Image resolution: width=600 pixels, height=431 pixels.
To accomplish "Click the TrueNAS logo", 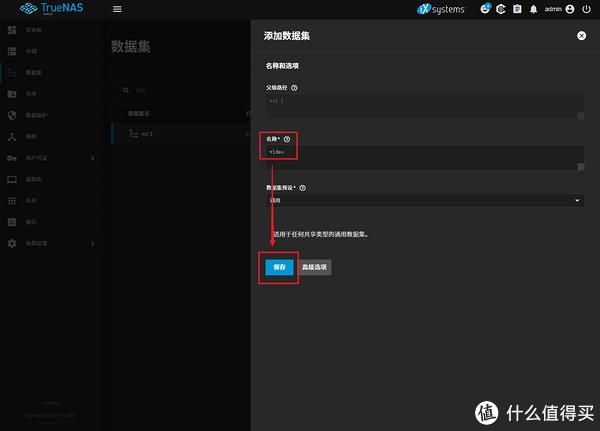I will tap(52, 8).
